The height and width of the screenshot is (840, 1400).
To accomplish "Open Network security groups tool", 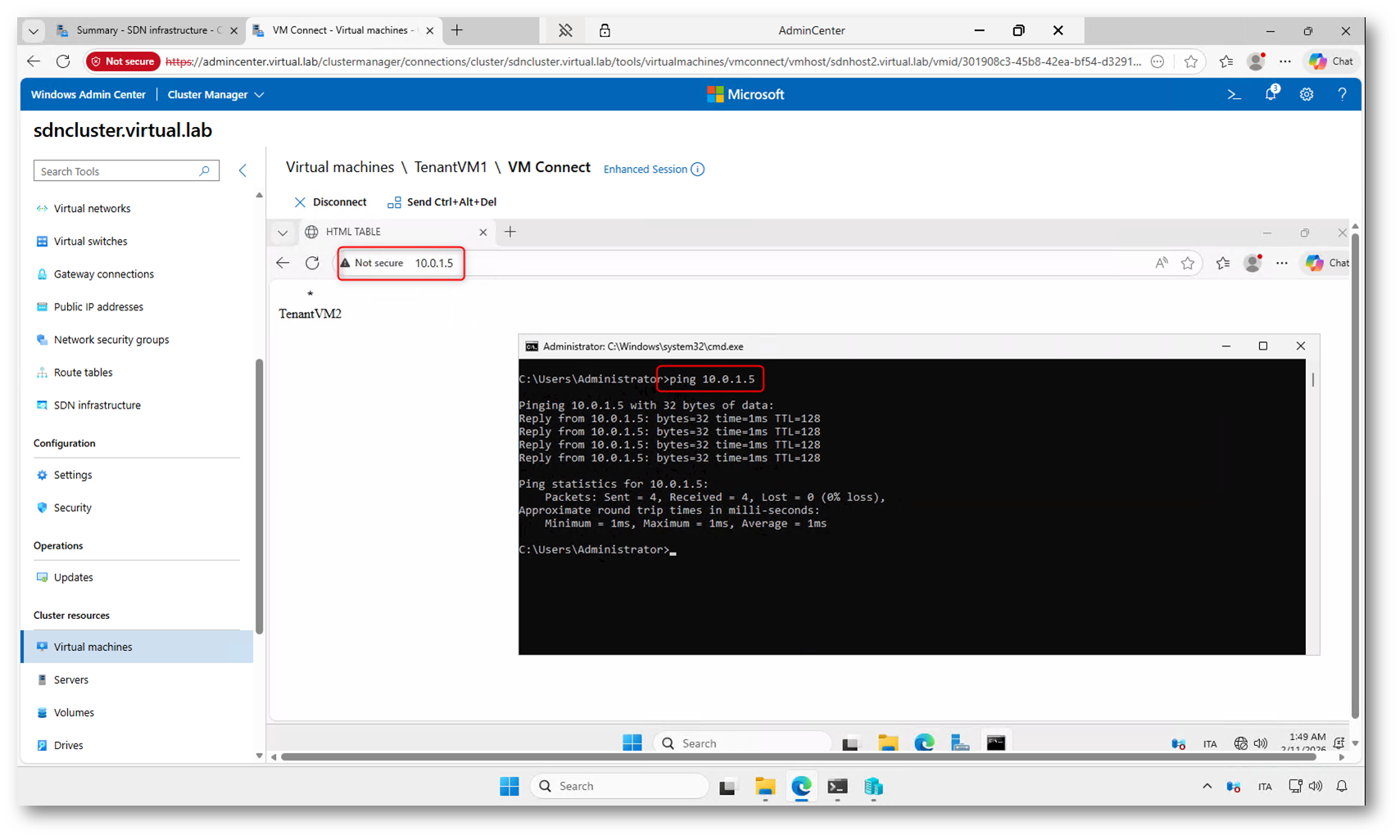I will [x=111, y=340].
